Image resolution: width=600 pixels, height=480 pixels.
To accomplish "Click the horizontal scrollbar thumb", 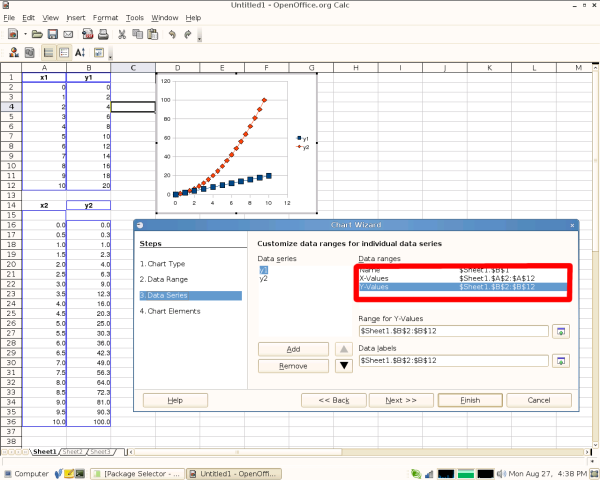I will [238, 452].
